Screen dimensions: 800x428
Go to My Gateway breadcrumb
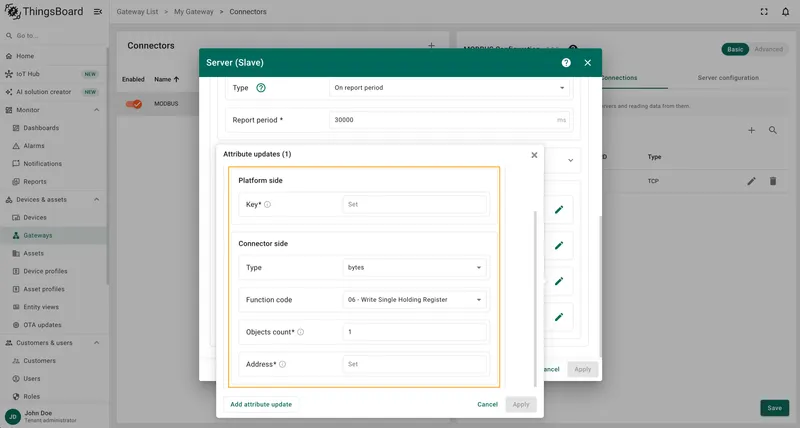coord(193,12)
